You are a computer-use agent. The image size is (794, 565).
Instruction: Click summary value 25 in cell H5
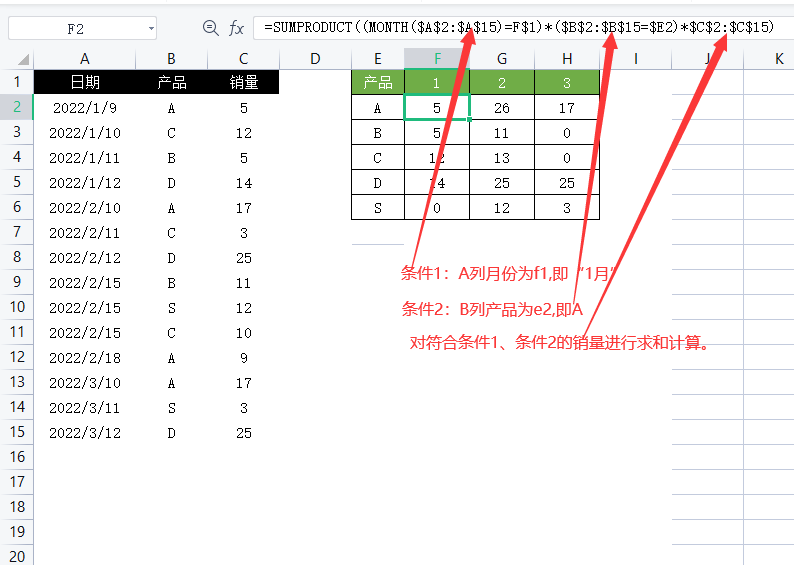(x=567, y=183)
